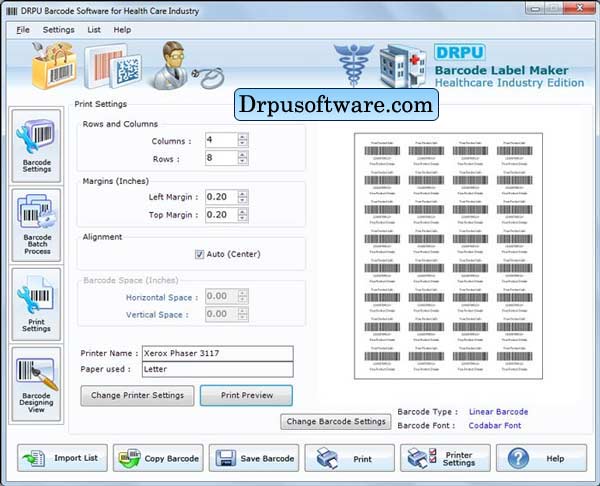The image size is (600, 486).
Task: Click the DRPU logo
Action: 460,52
